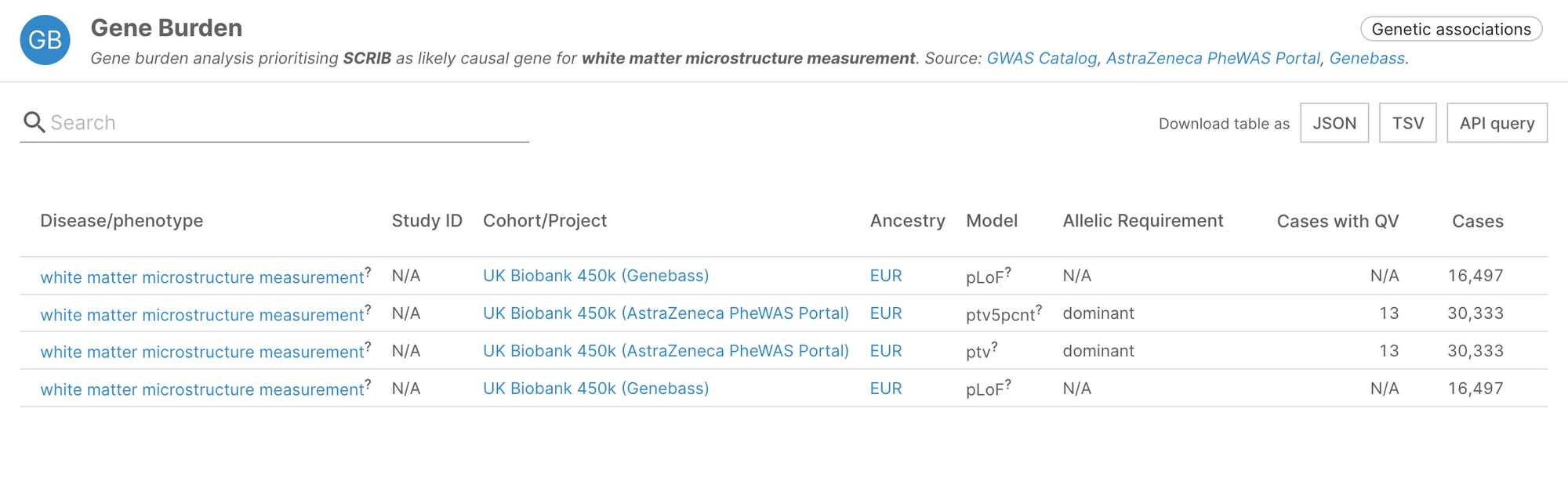This screenshot has height=481, width=1568.
Task: Download table as TSV
Action: coord(1407,123)
